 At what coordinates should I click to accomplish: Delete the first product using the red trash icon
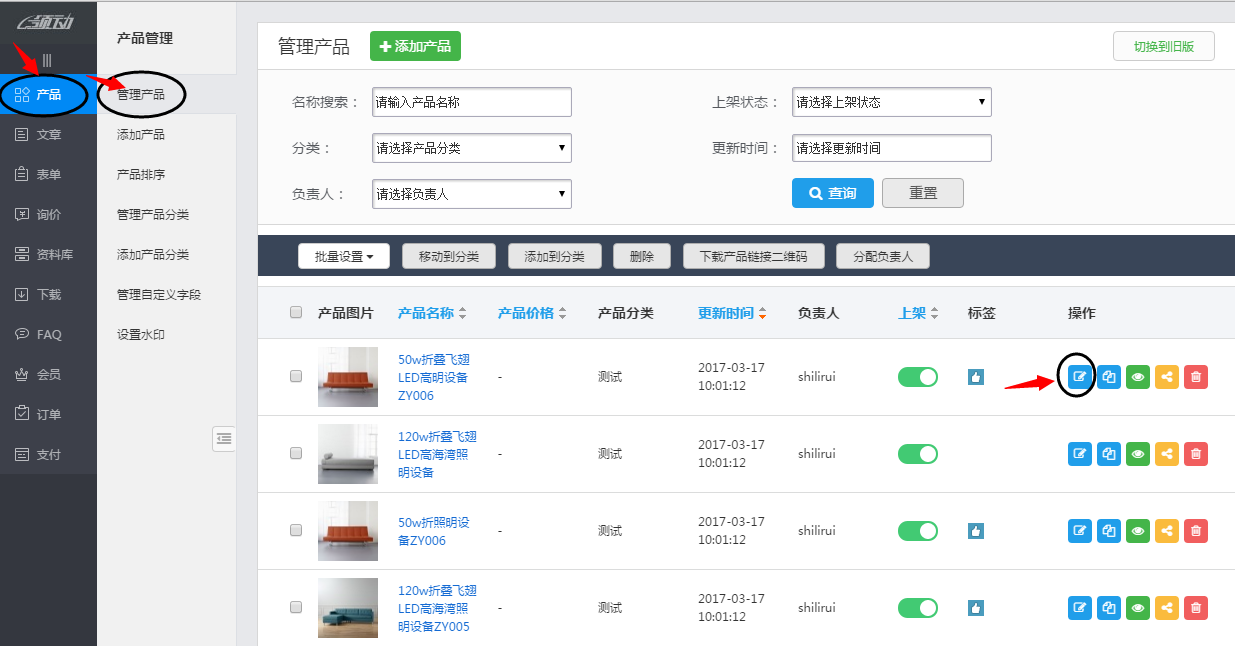pyautogui.click(x=1195, y=377)
